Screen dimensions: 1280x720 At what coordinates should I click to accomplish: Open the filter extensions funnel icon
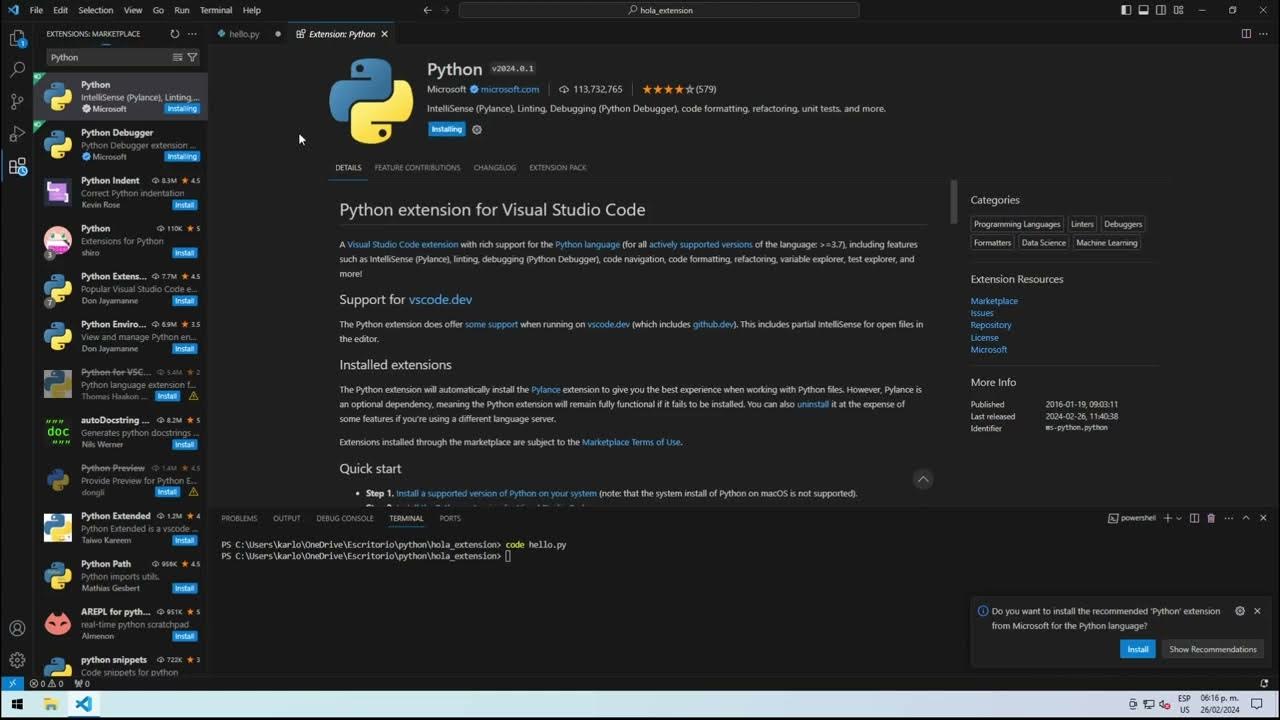[x=192, y=58]
